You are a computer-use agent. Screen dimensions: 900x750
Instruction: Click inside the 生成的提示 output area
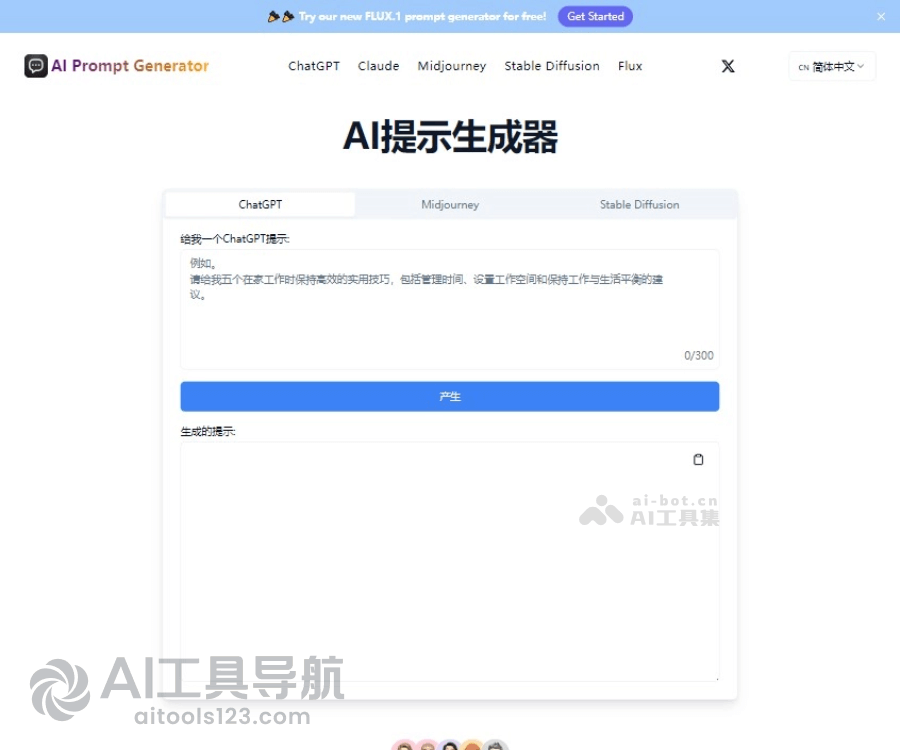click(449, 561)
